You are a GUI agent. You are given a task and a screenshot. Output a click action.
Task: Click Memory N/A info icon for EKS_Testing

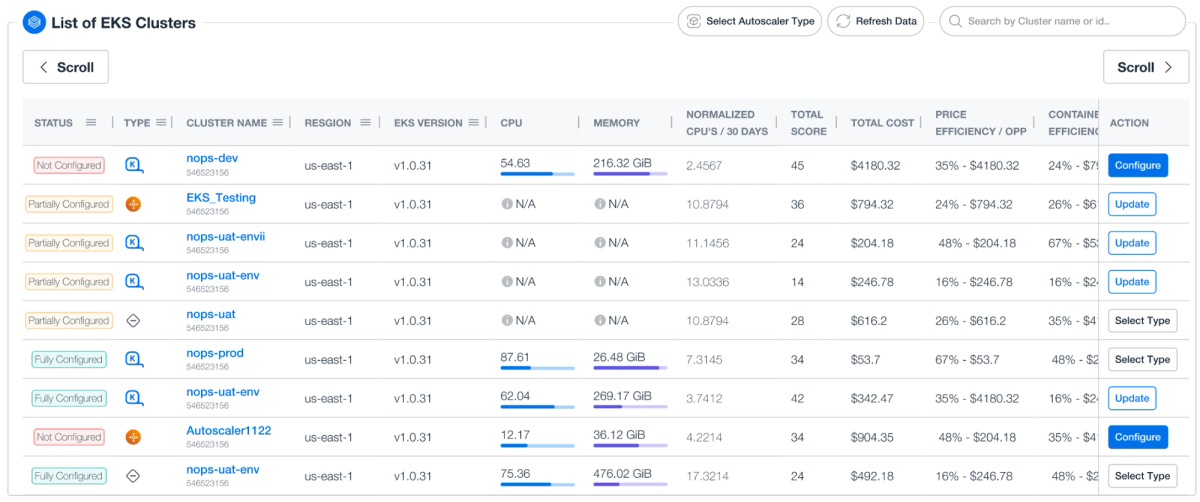pyautogui.click(x=600, y=204)
